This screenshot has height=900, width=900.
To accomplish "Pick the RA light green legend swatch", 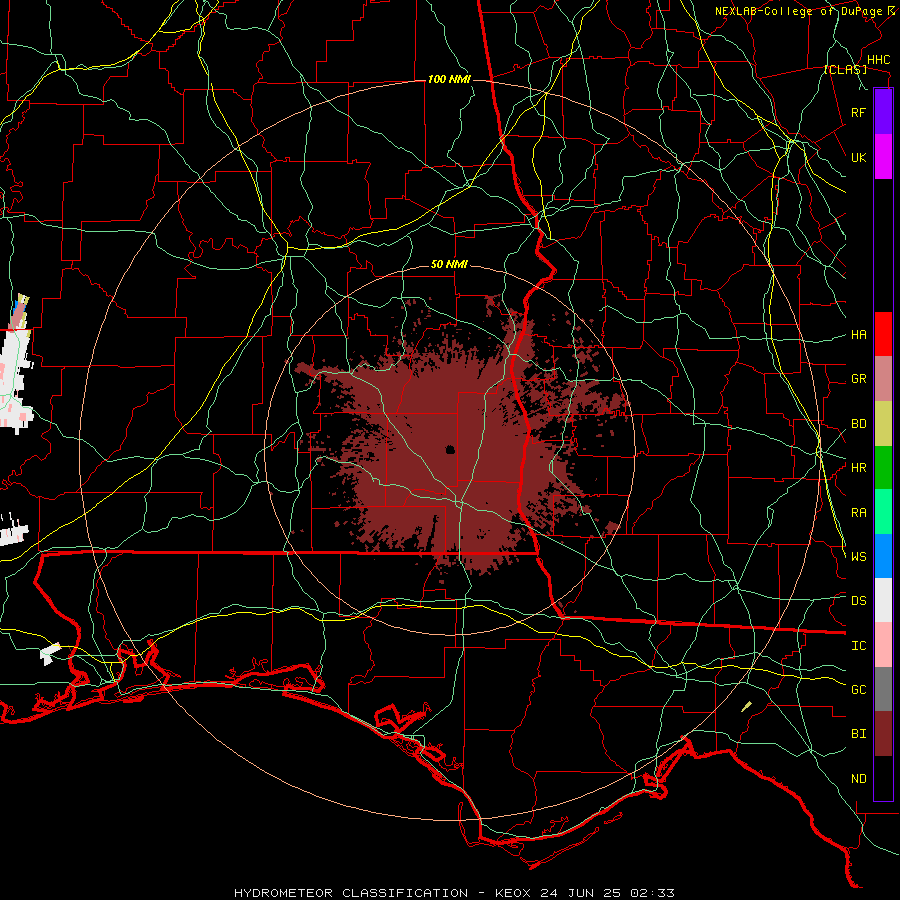I will click(883, 512).
